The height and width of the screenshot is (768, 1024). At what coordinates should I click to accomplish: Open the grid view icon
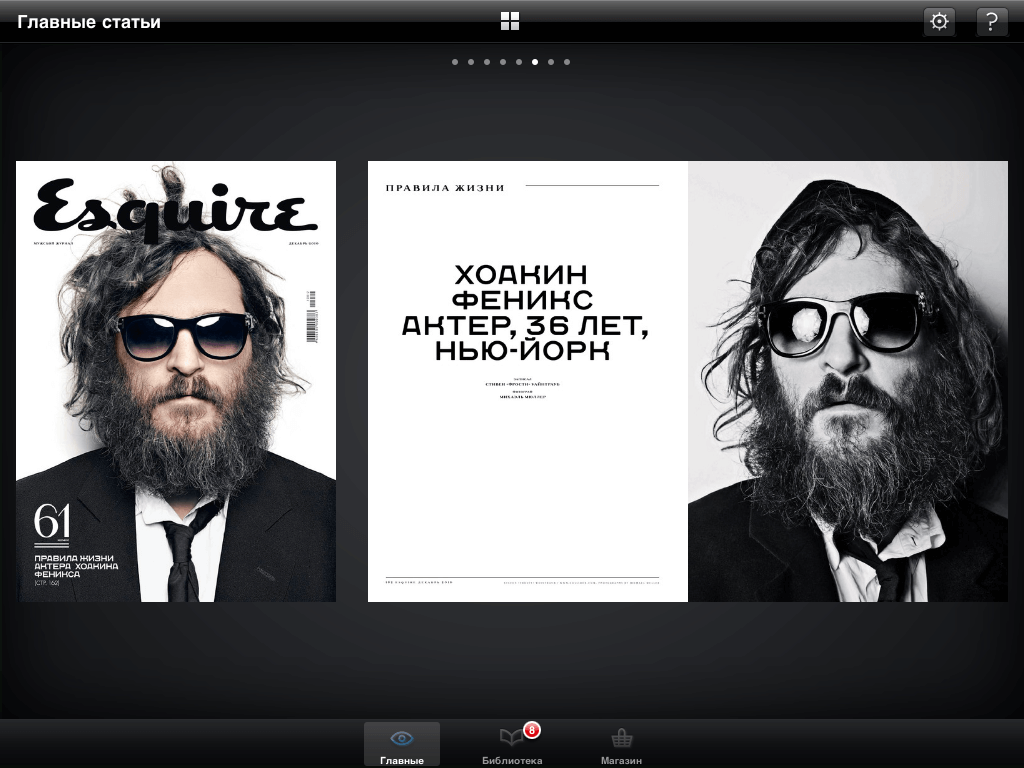point(509,21)
